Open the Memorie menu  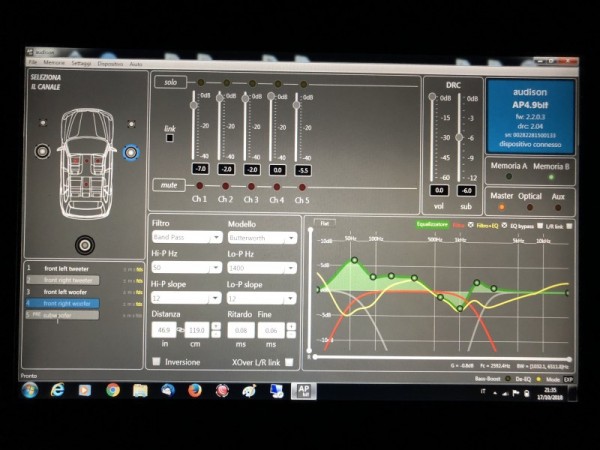coord(54,62)
